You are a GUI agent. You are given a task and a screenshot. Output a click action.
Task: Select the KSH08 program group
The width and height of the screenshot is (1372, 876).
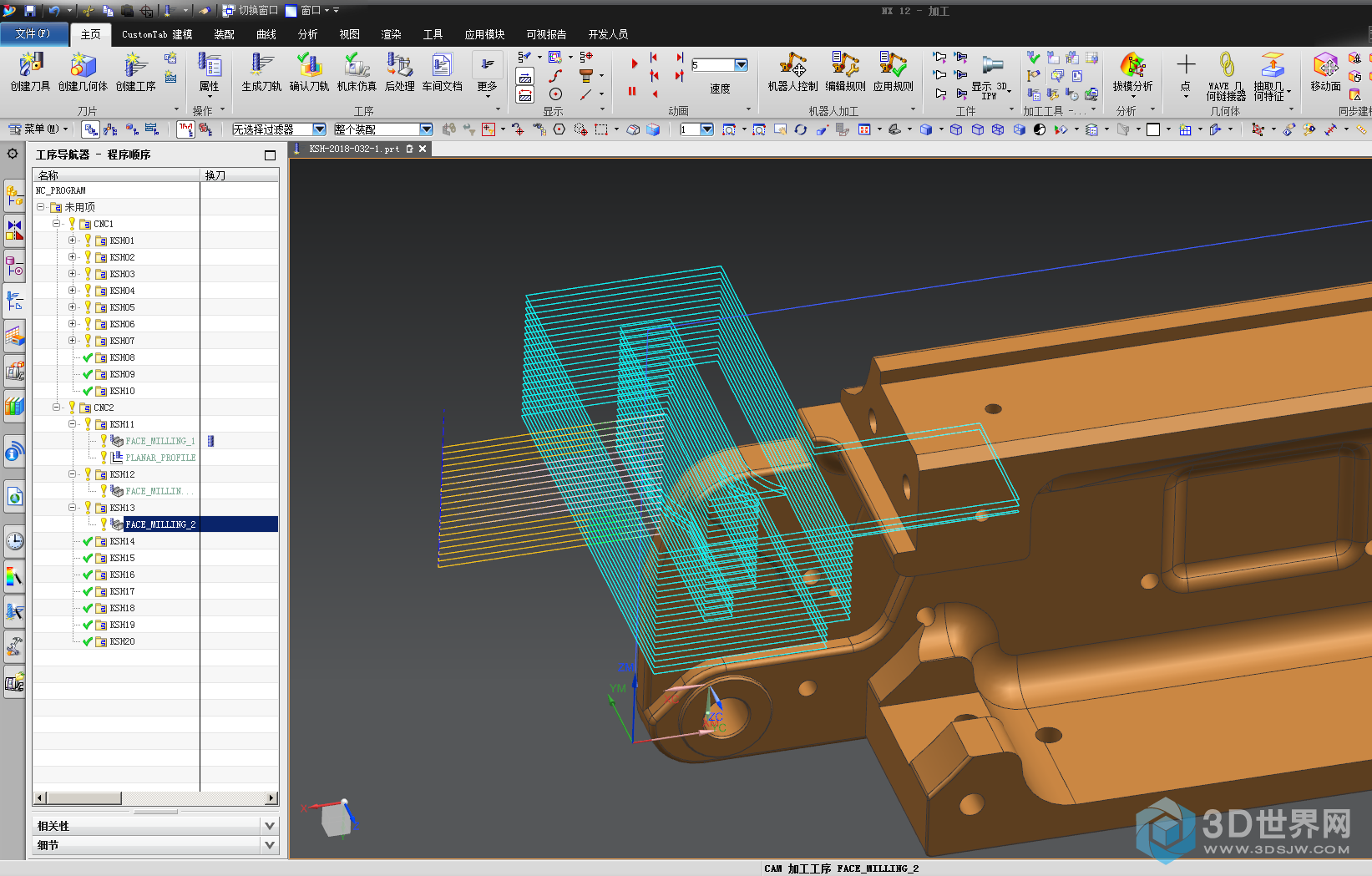click(122, 357)
